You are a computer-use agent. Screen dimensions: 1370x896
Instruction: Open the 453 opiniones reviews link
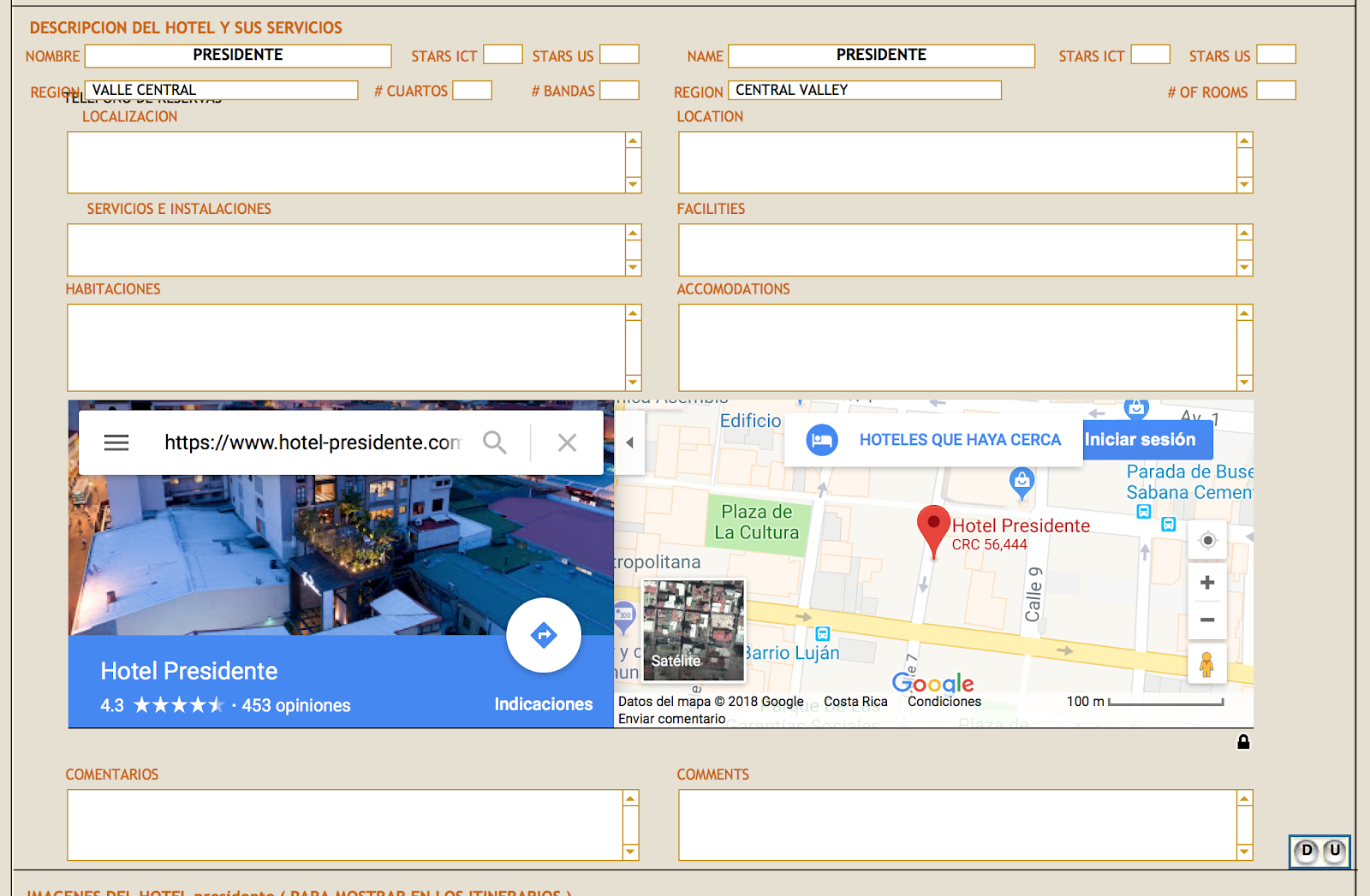click(296, 706)
